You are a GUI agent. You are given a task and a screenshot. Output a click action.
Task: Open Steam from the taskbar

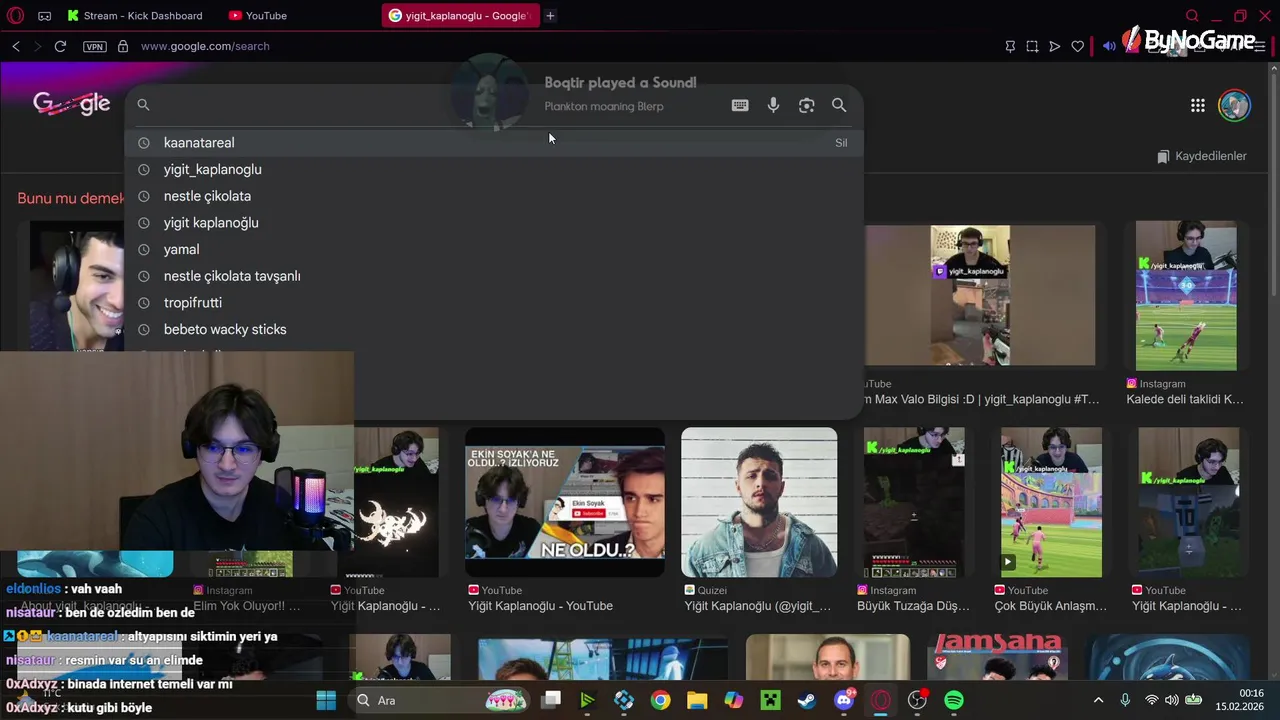(x=806, y=700)
